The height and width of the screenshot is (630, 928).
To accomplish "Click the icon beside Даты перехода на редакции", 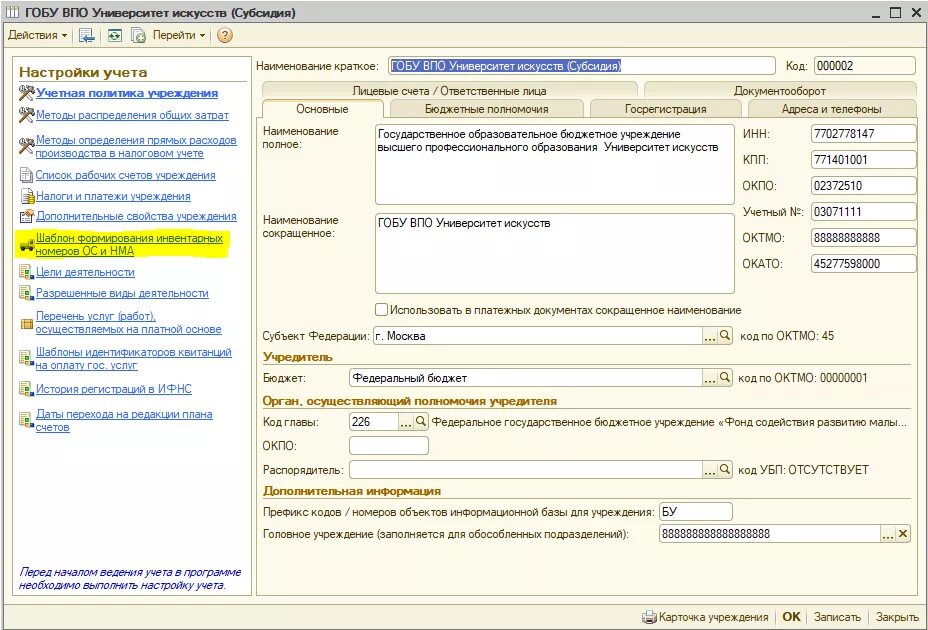I will (x=26, y=420).
